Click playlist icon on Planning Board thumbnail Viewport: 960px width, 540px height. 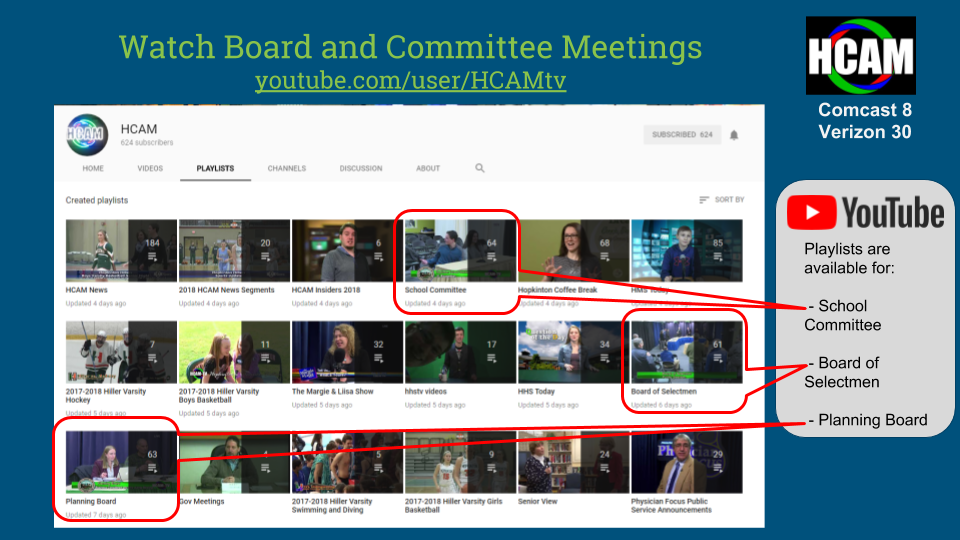(x=152, y=468)
